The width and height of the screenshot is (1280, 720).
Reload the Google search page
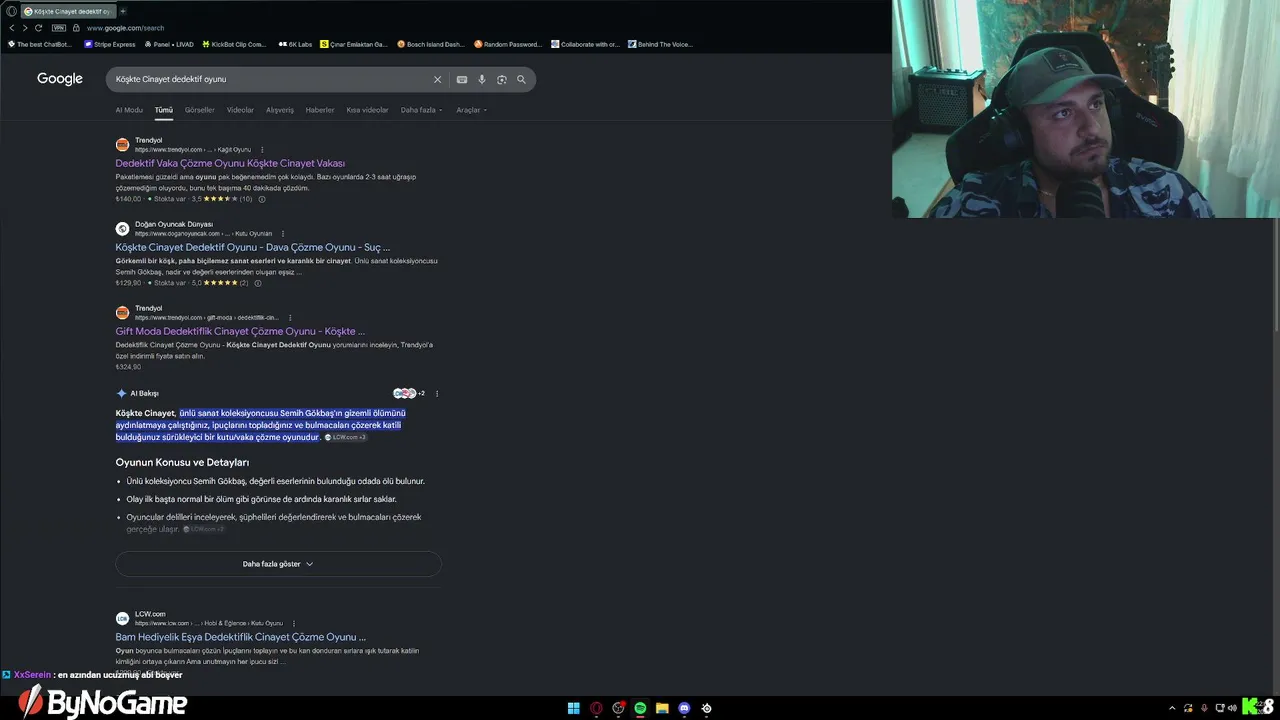(x=38, y=28)
